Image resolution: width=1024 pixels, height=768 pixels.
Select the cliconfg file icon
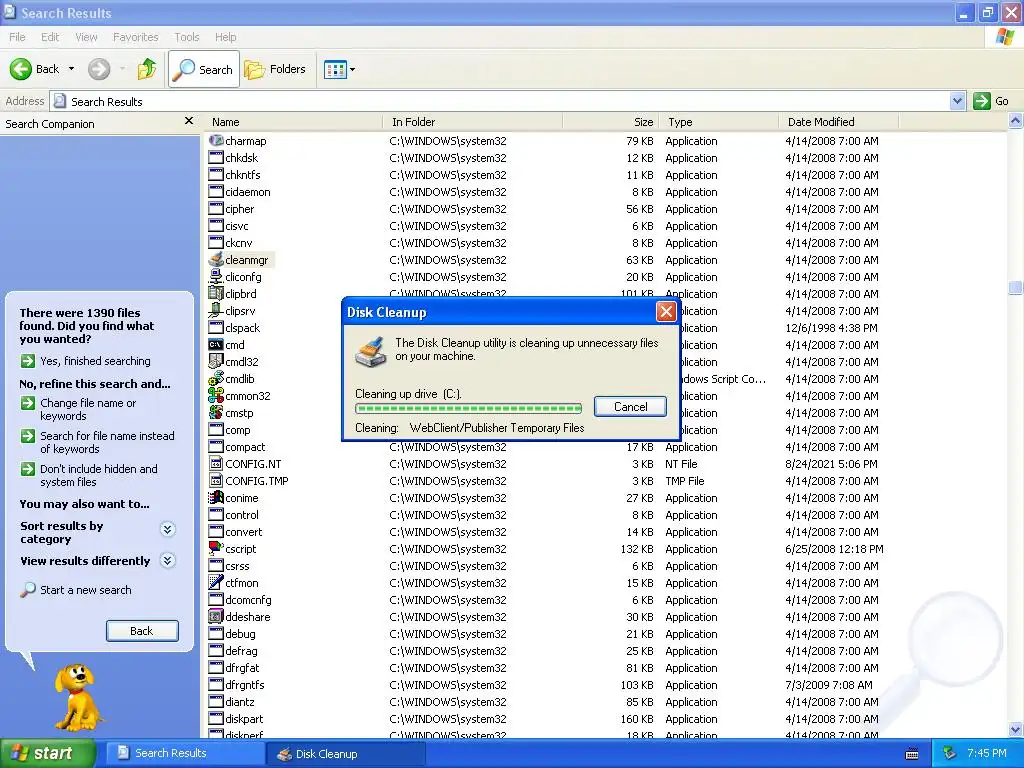[x=216, y=276]
